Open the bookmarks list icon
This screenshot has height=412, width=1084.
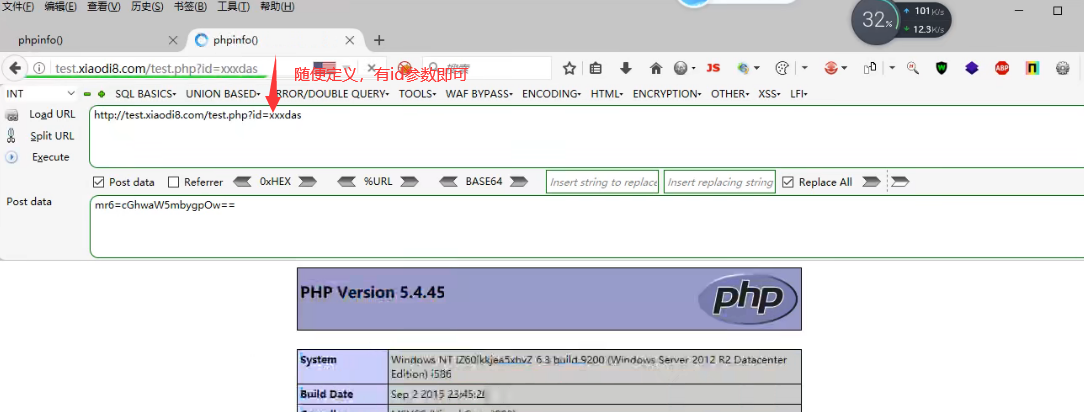click(595, 68)
